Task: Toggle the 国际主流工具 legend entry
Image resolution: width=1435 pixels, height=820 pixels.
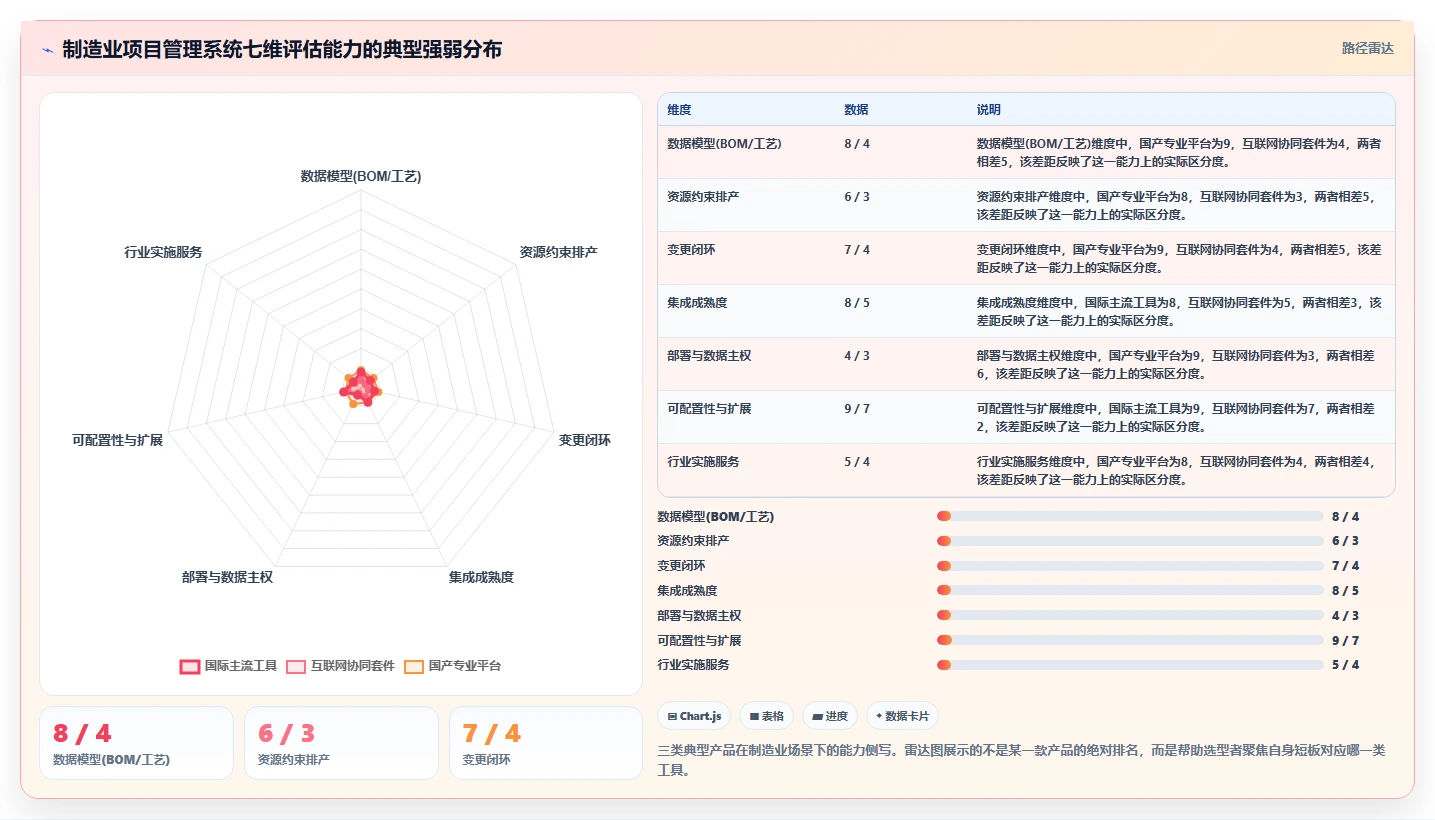Action: 228,666
